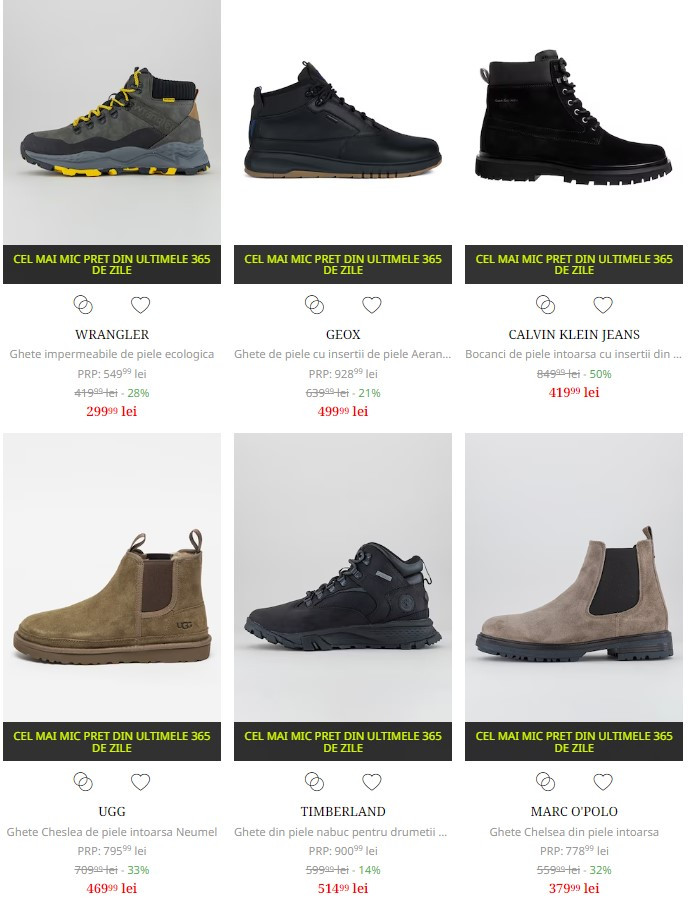
Task: Click compare icon under Geox boots
Action: pos(314,305)
